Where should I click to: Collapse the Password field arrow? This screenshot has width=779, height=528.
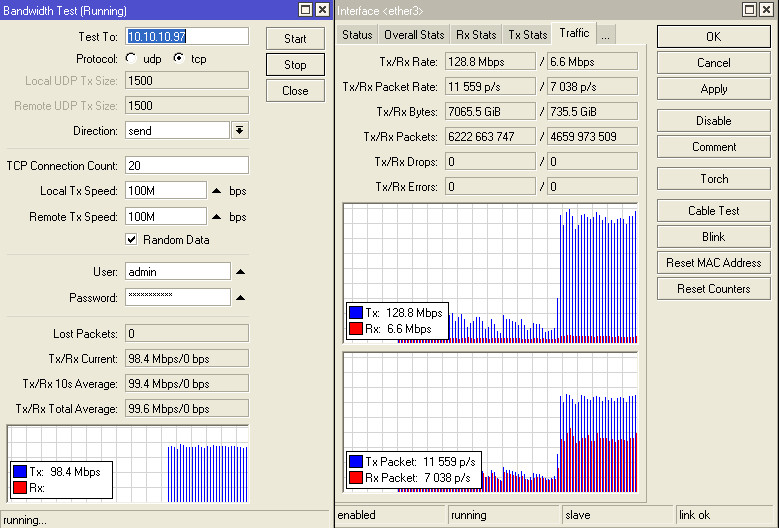240,297
